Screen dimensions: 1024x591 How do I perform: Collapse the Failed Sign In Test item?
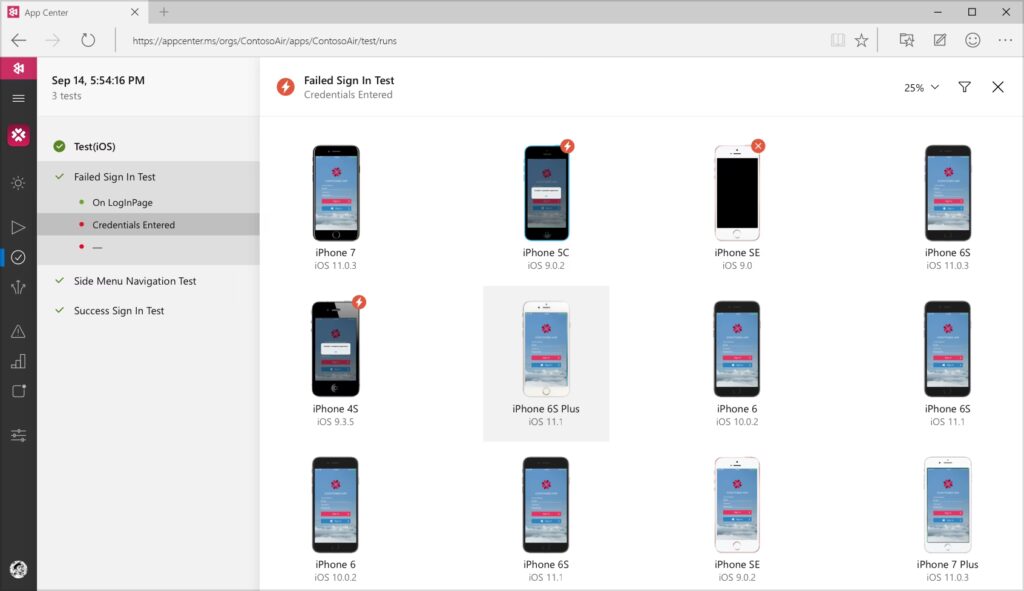click(60, 177)
